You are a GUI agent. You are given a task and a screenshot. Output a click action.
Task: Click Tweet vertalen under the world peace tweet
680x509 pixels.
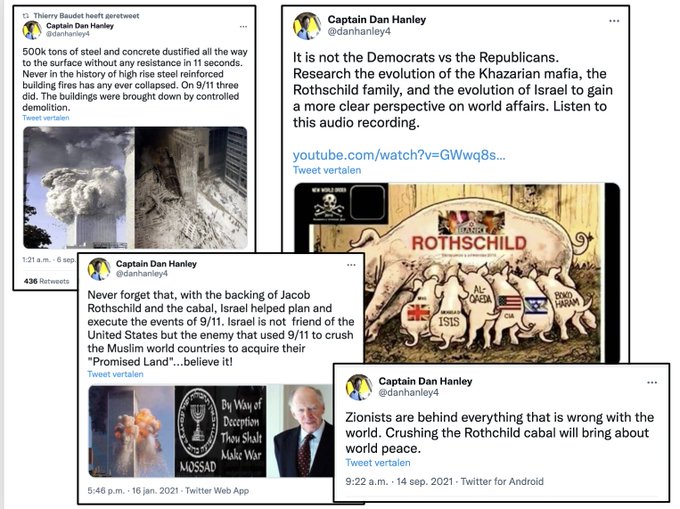(378, 463)
